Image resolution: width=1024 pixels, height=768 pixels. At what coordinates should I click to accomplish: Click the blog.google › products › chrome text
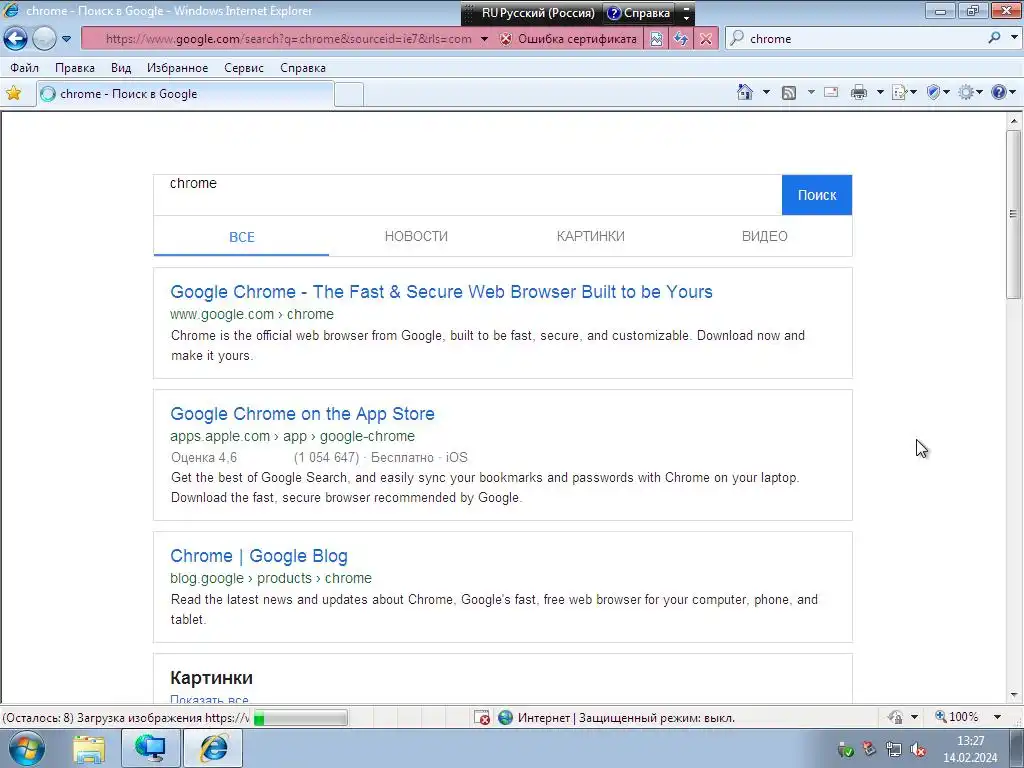point(270,578)
